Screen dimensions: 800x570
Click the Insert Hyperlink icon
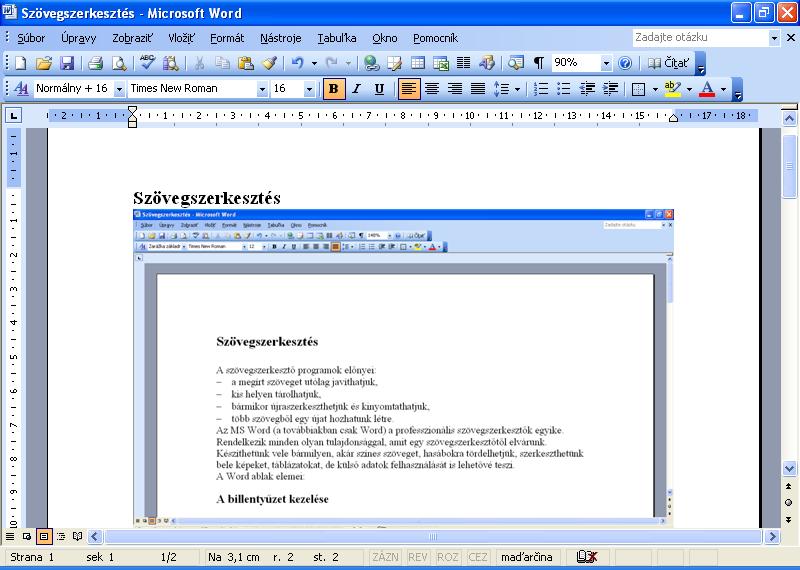(x=372, y=63)
